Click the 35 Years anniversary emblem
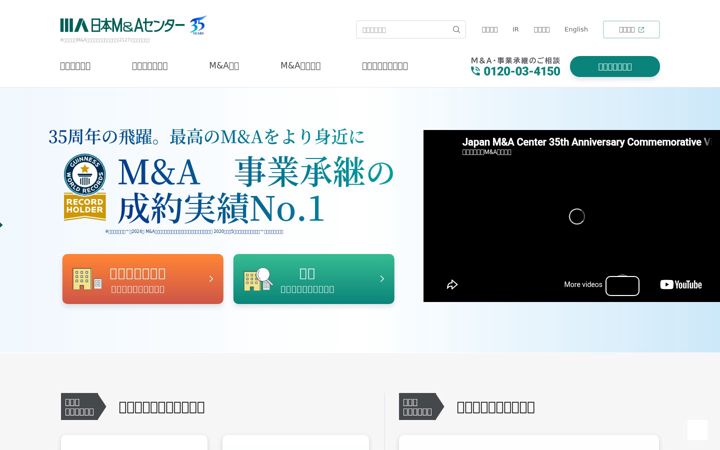The height and width of the screenshot is (450, 720). pyautogui.click(x=198, y=25)
